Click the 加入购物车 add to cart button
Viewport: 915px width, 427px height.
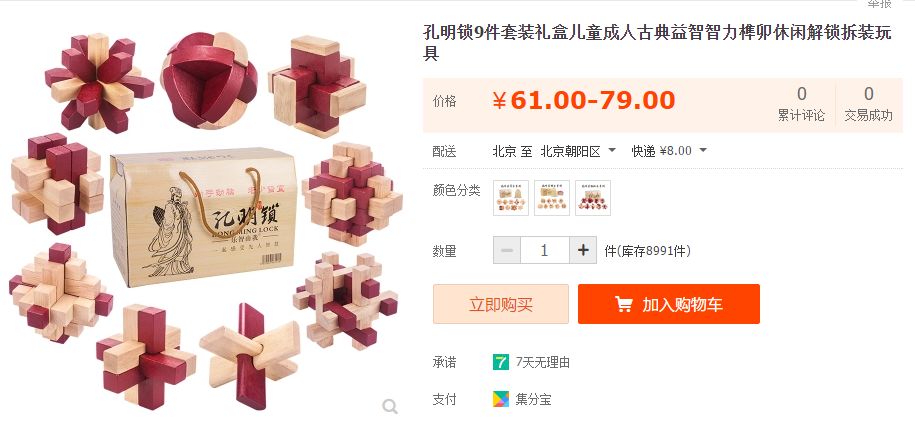669,304
